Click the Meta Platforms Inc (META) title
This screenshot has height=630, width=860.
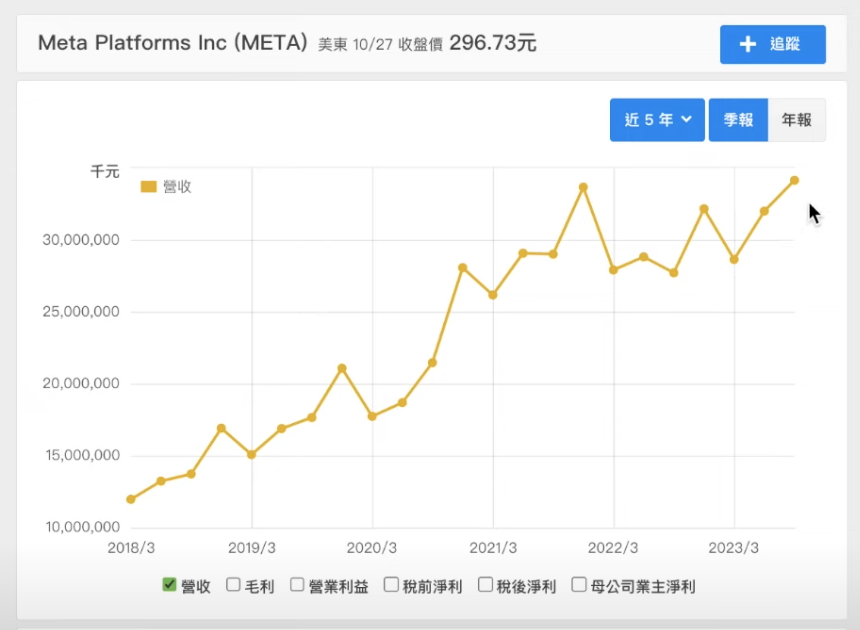(x=173, y=43)
